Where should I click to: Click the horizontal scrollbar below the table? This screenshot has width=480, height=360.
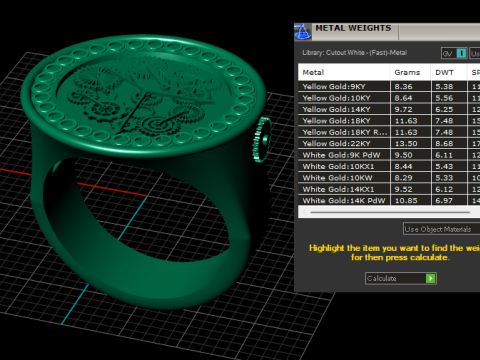(x=389, y=212)
